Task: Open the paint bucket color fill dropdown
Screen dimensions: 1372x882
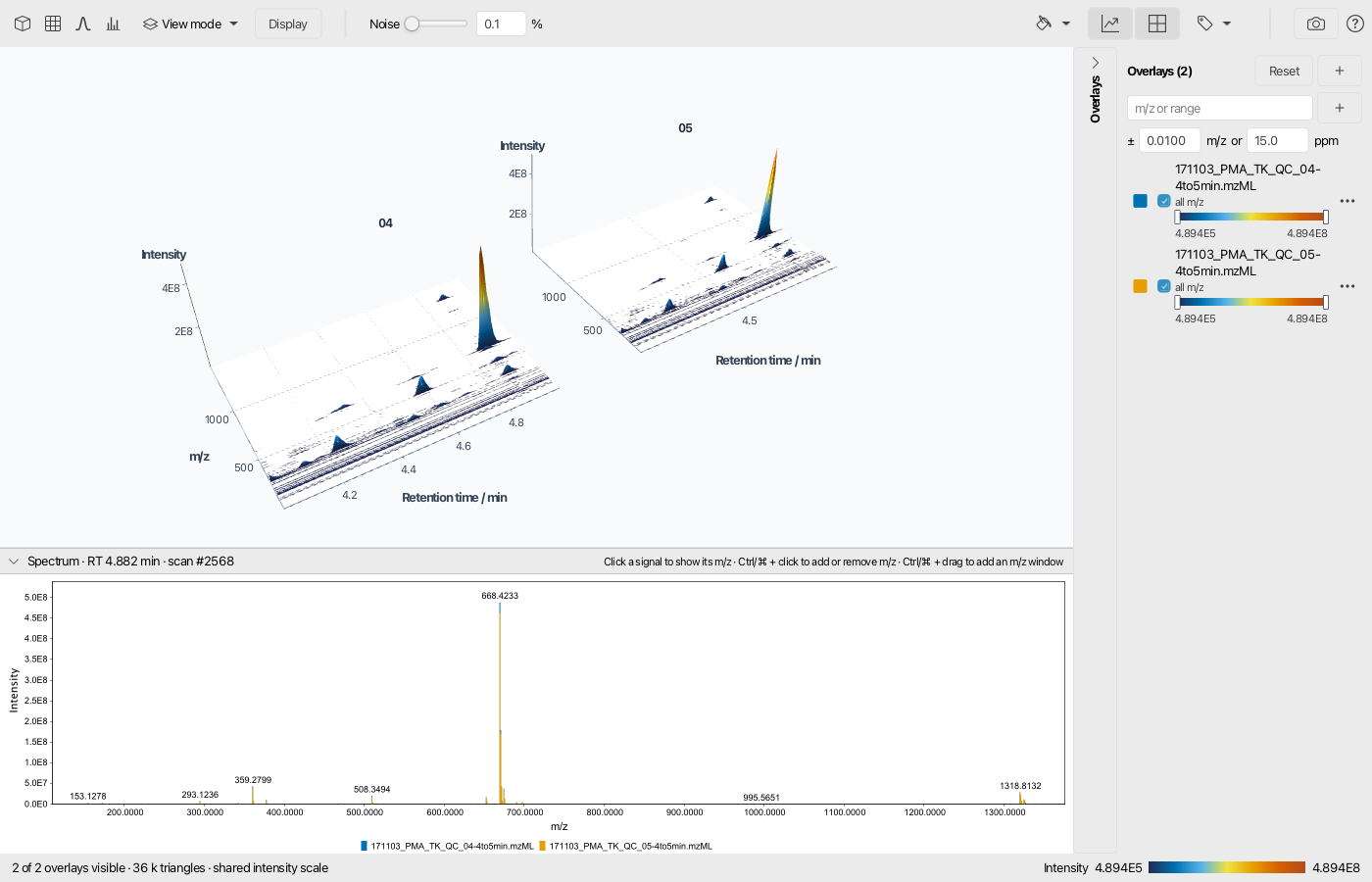Action: [1053, 24]
